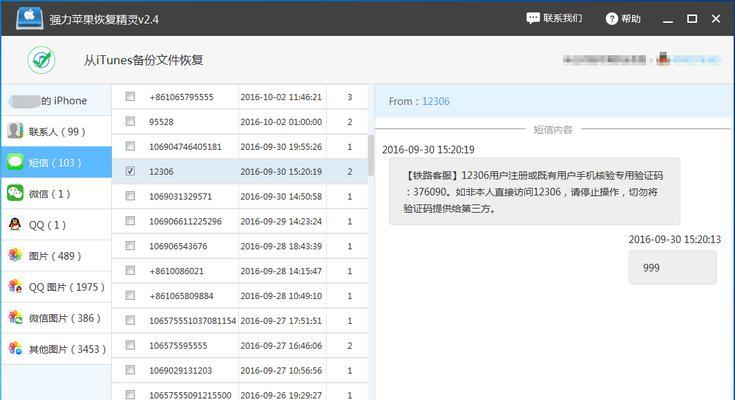Open the 短信 (103) category
The width and height of the screenshot is (735, 400).
(56, 162)
